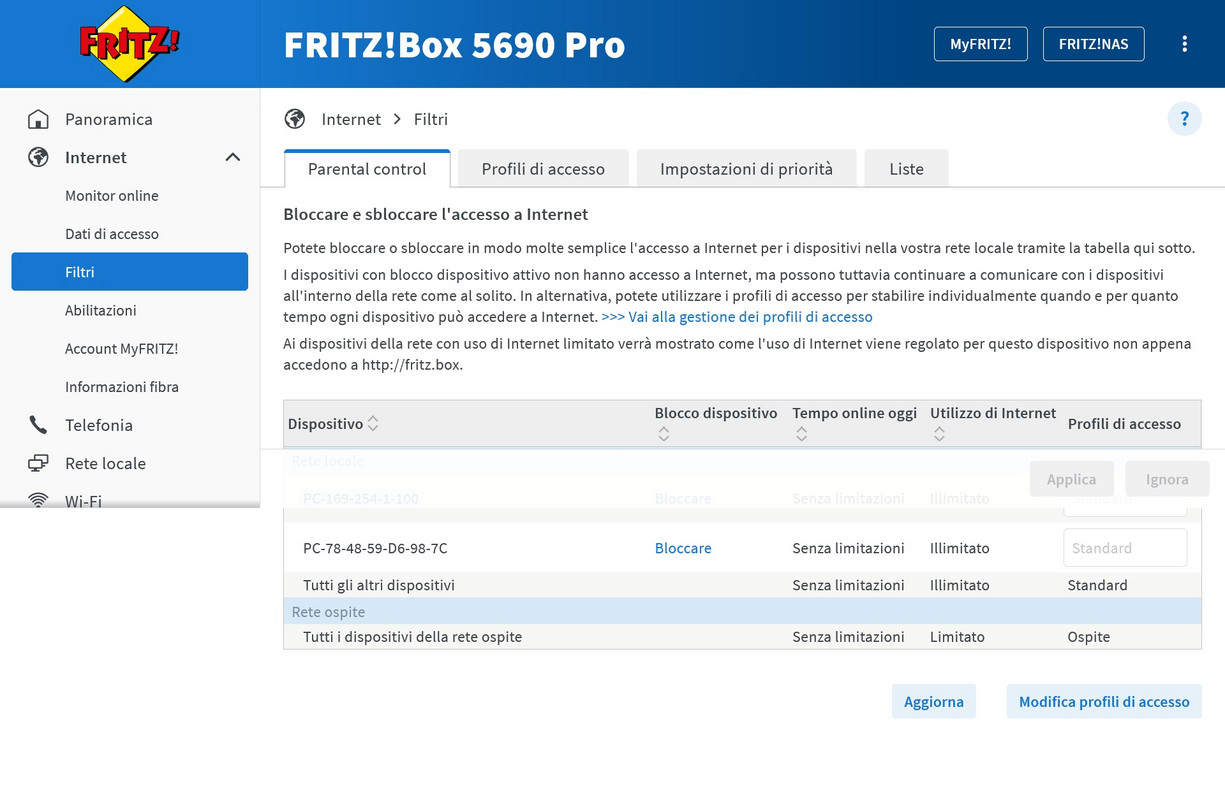Click the FRITZ! logo

(129, 44)
